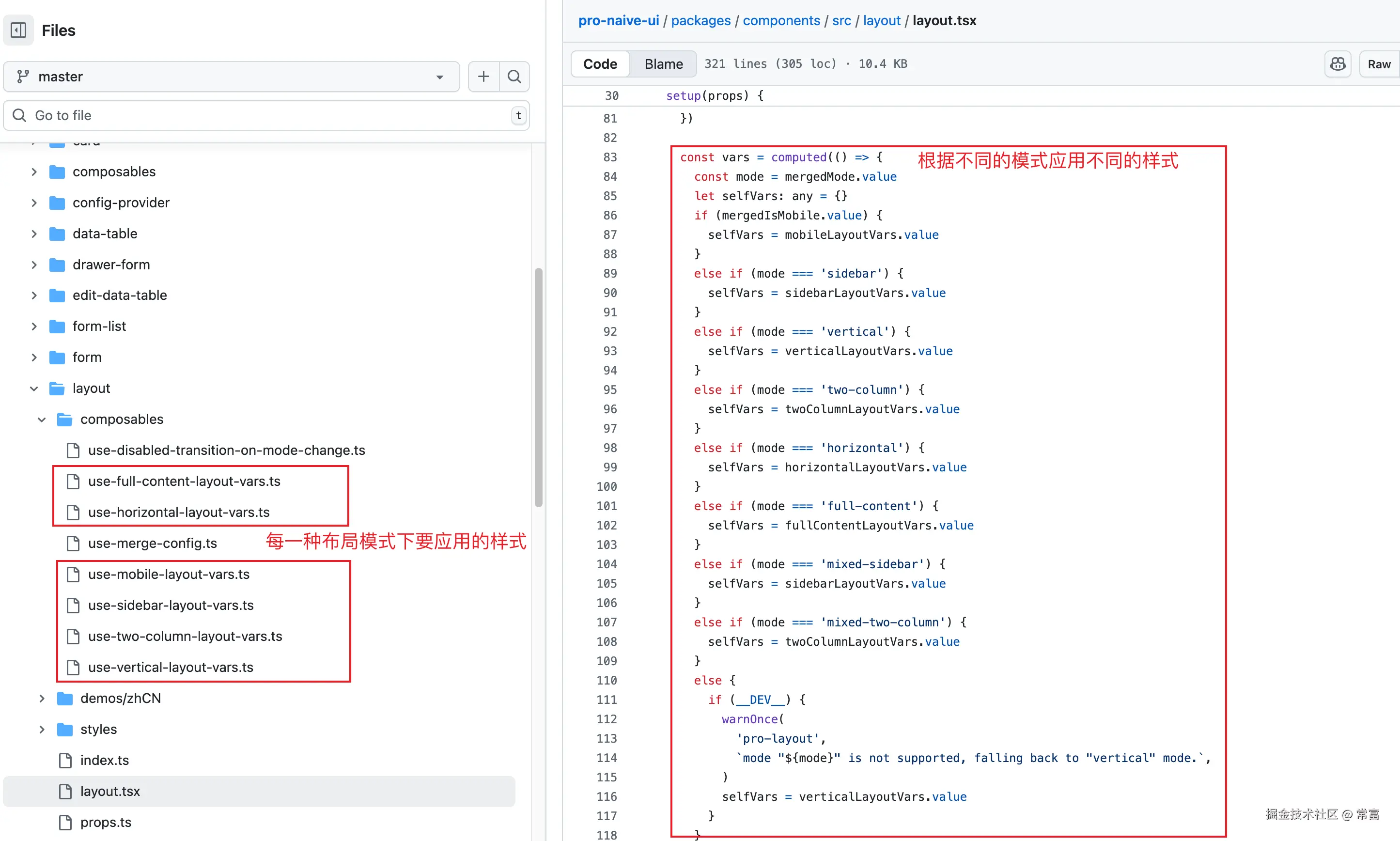This screenshot has height=841, width=1400.
Task: Switch to the Blame tab
Action: click(664, 64)
